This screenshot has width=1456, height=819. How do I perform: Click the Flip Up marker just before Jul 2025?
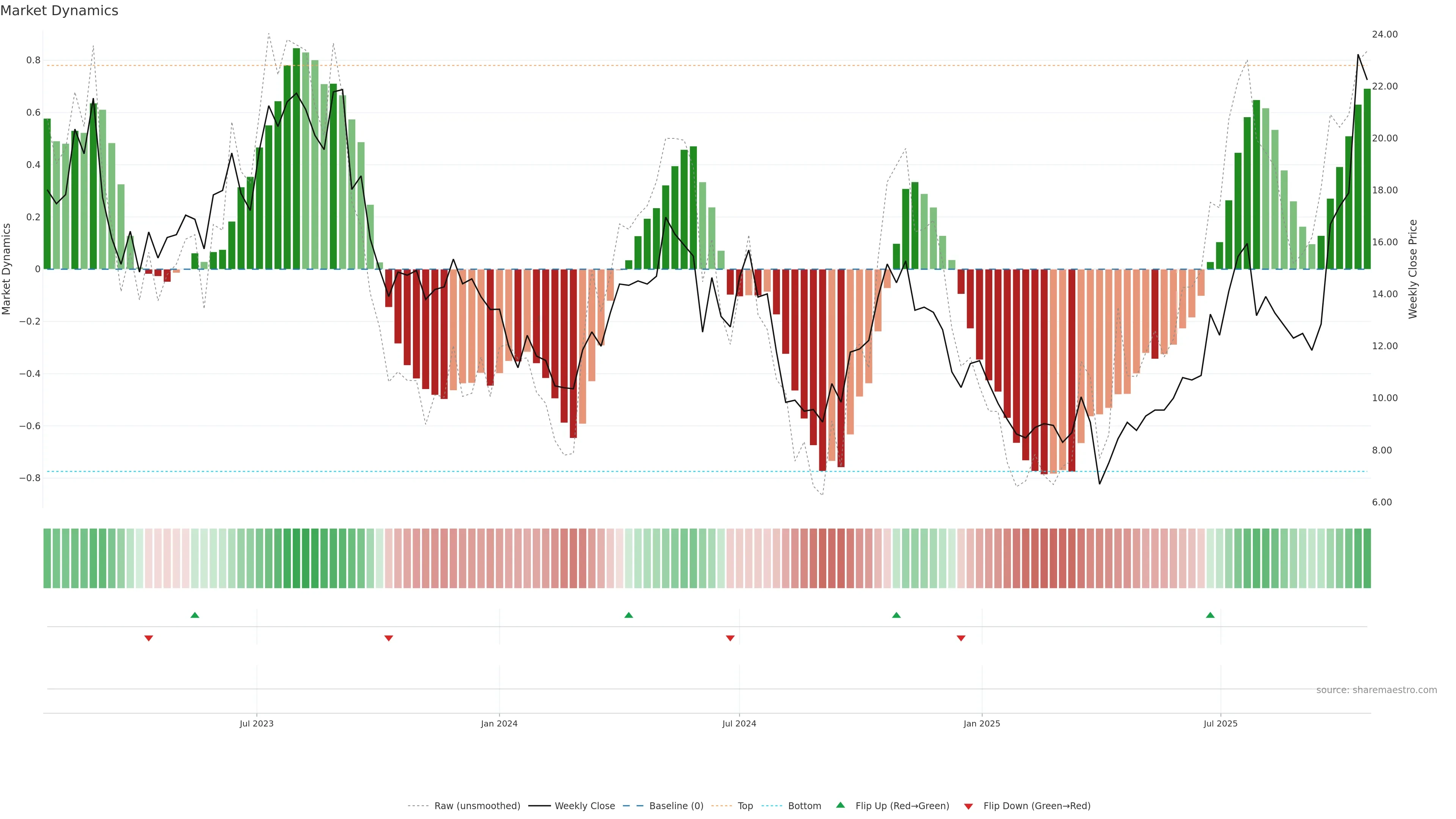click(x=1210, y=615)
